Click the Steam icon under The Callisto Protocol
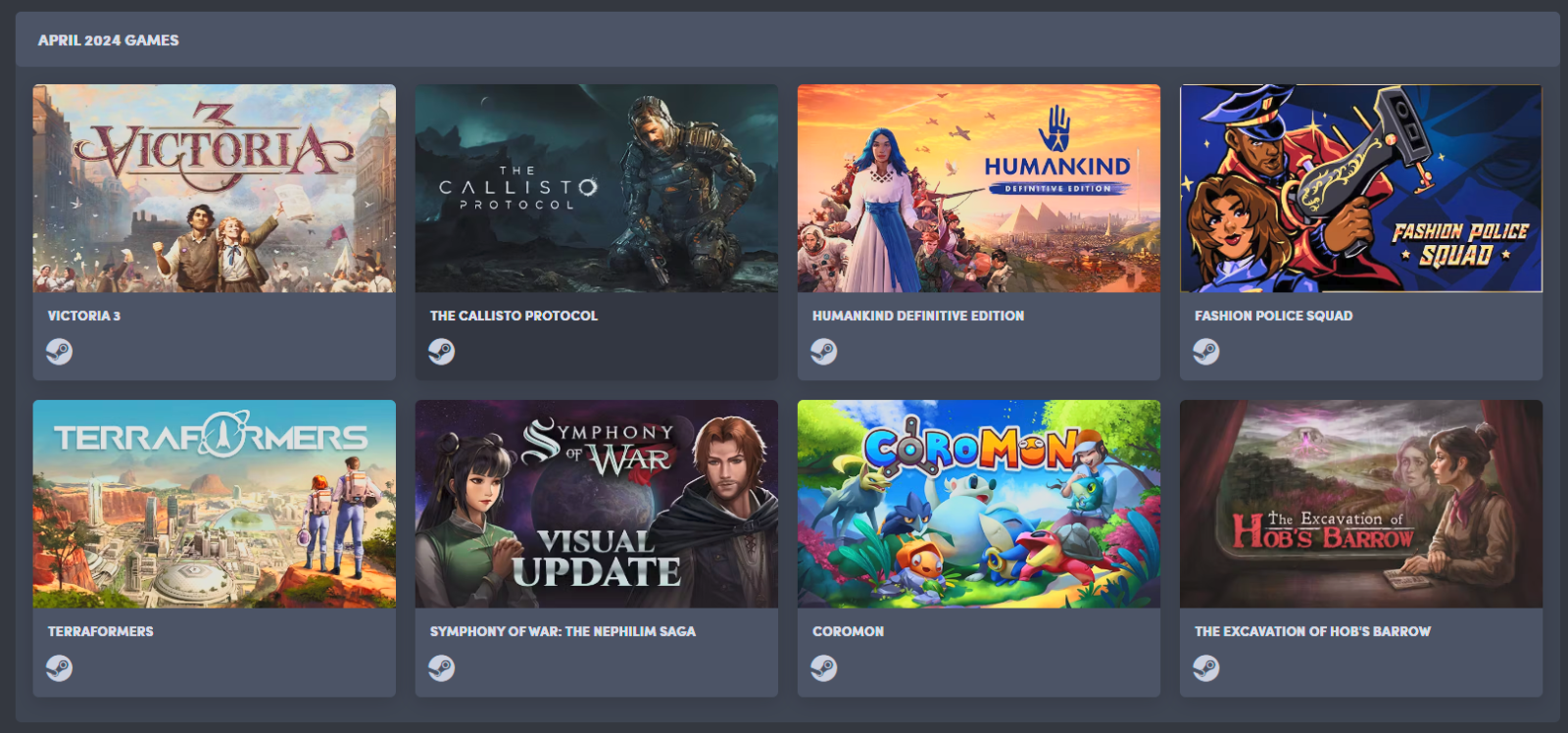 441,352
